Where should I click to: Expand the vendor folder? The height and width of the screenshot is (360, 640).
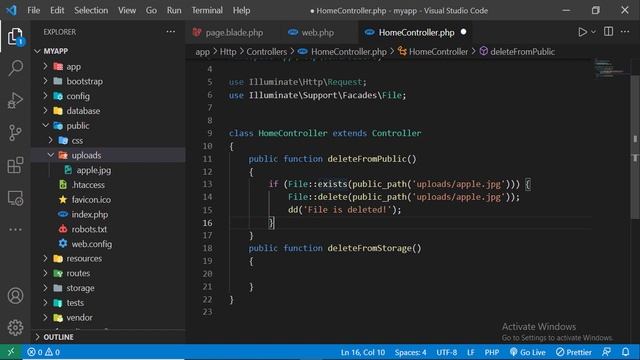45,317
